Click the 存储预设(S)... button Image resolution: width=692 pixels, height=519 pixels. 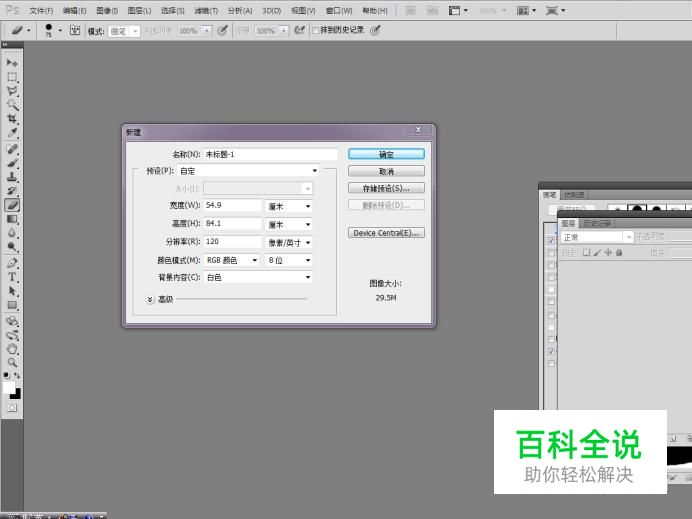point(386,188)
